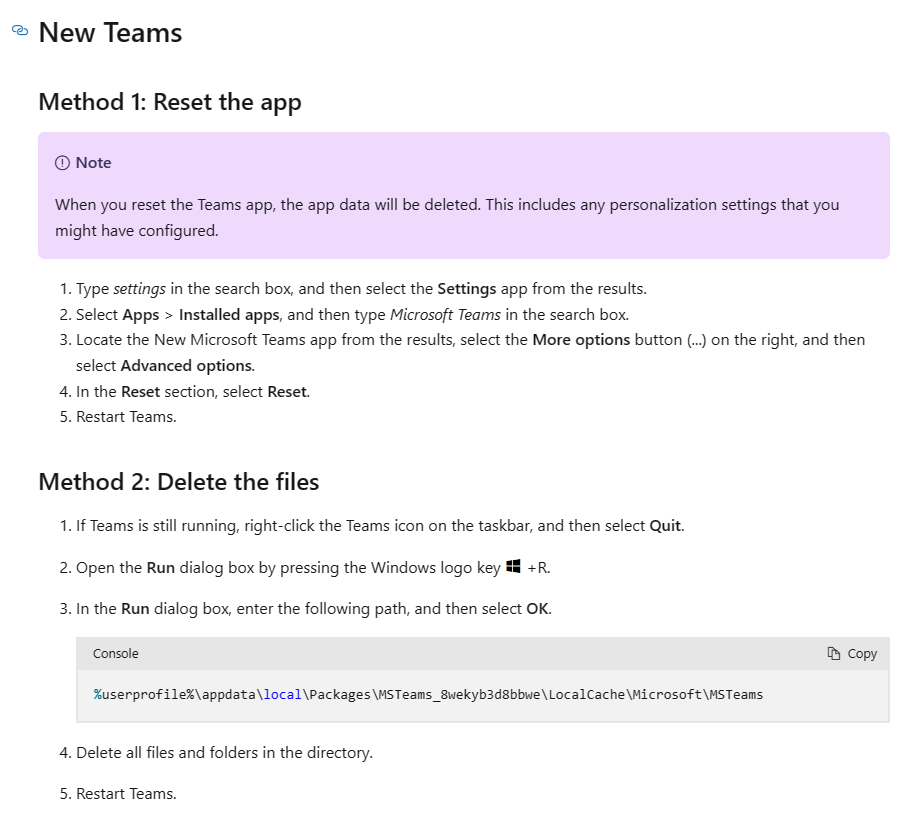The width and height of the screenshot is (900, 813).
Task: Click the bold 'More options' text
Action: (581, 340)
